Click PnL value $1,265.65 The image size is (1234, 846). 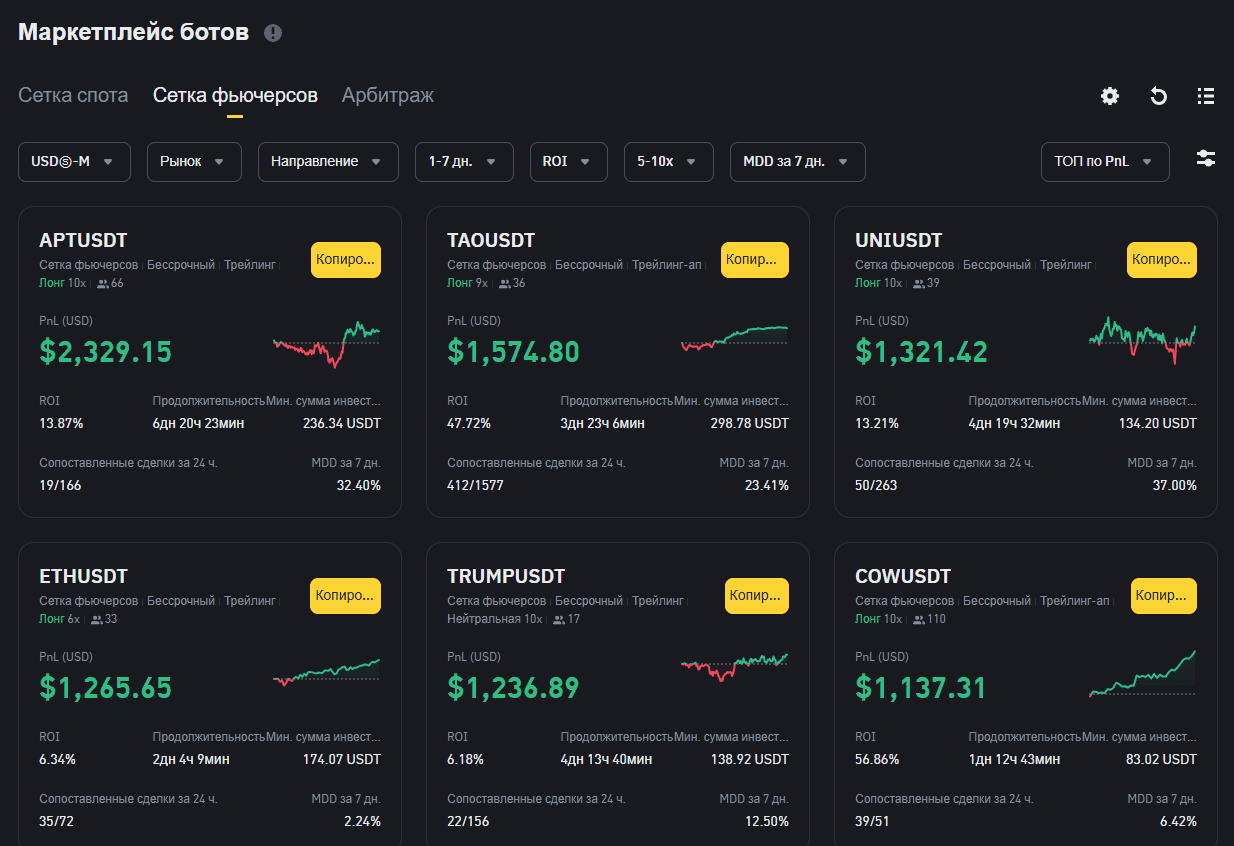(x=106, y=688)
